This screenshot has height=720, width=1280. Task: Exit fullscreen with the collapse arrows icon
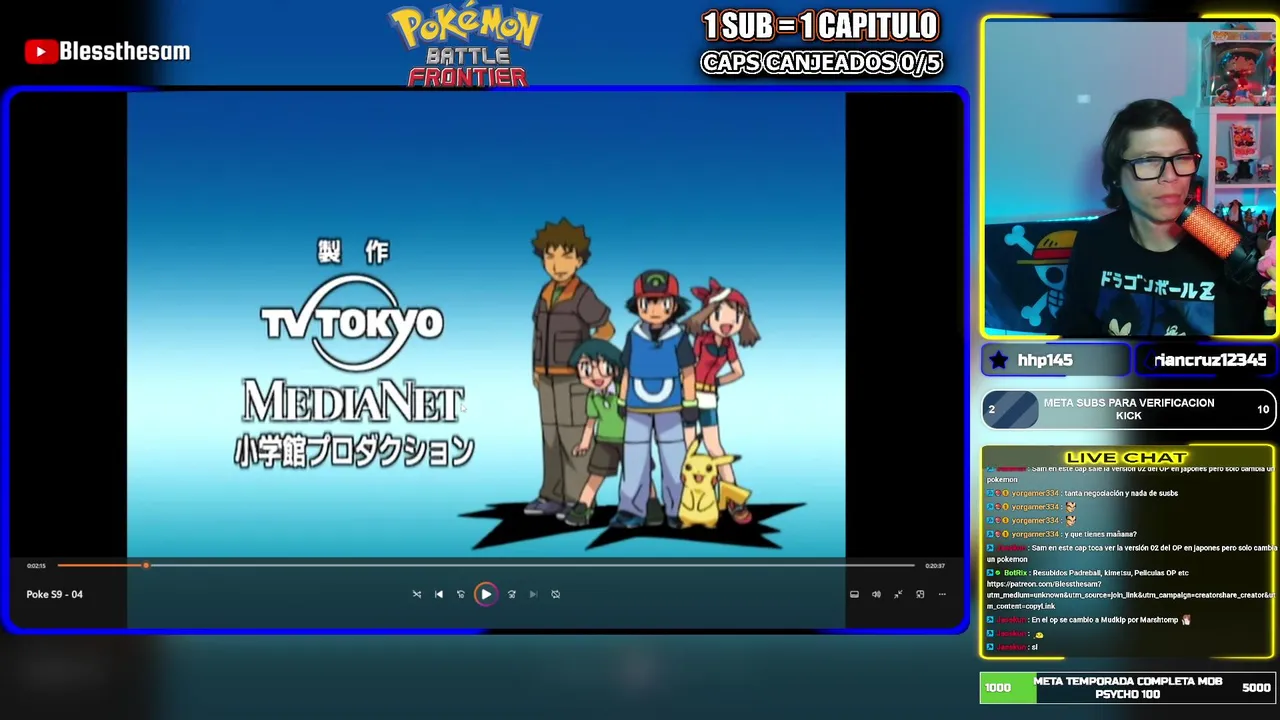[x=898, y=594]
